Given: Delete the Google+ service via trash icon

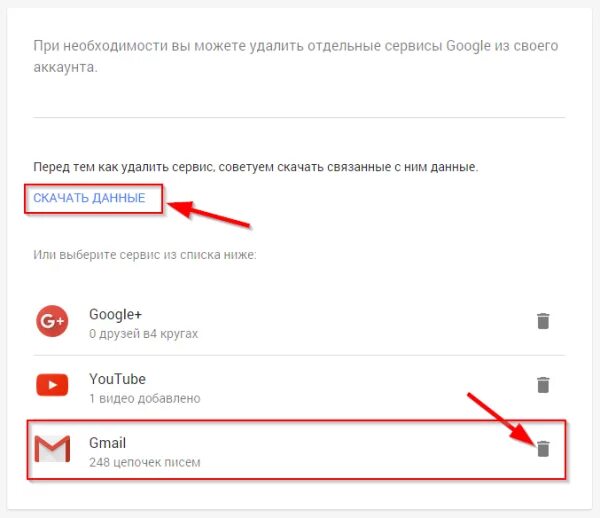Looking at the screenshot, I should click(543, 321).
